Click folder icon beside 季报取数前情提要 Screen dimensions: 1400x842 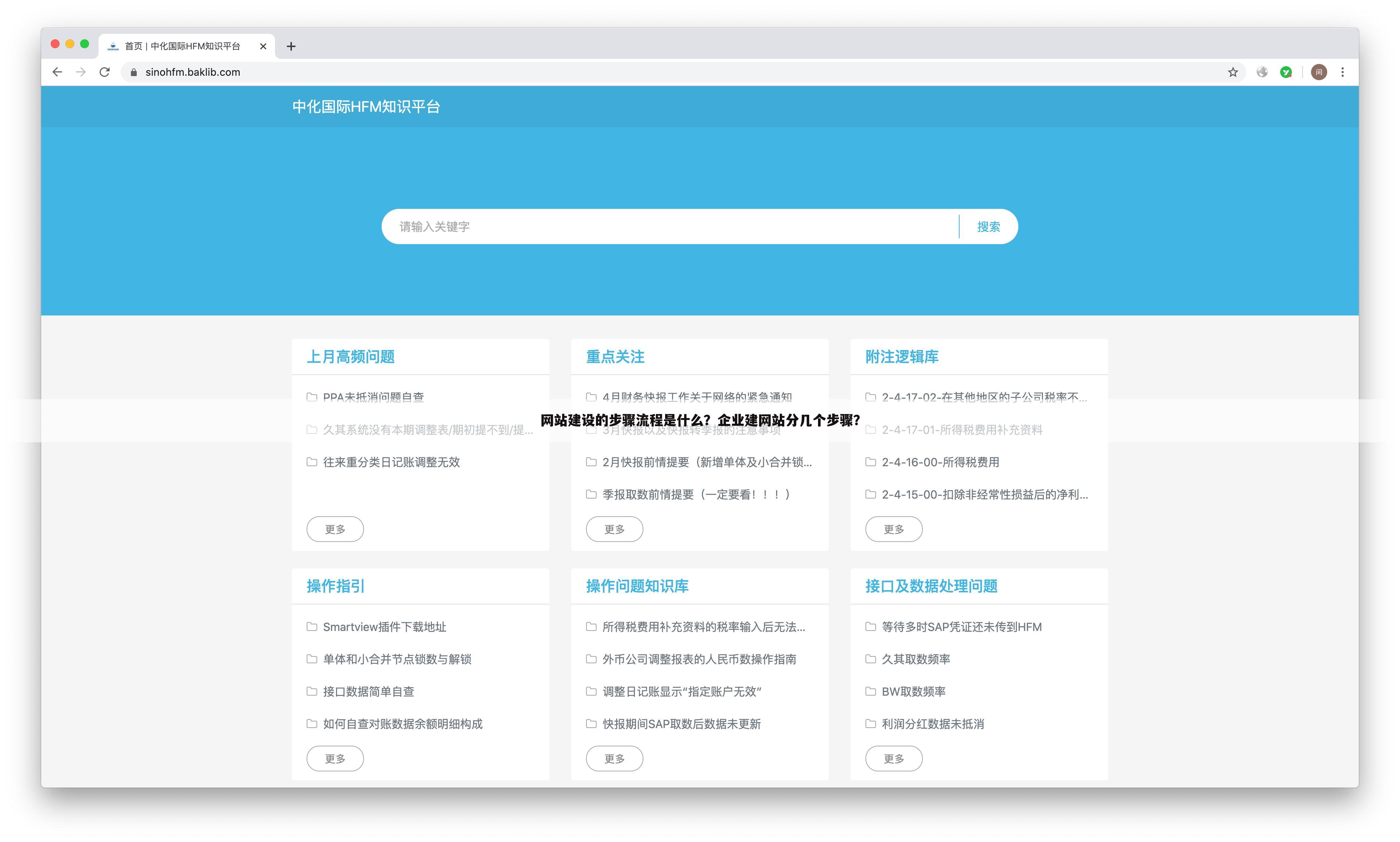591,494
